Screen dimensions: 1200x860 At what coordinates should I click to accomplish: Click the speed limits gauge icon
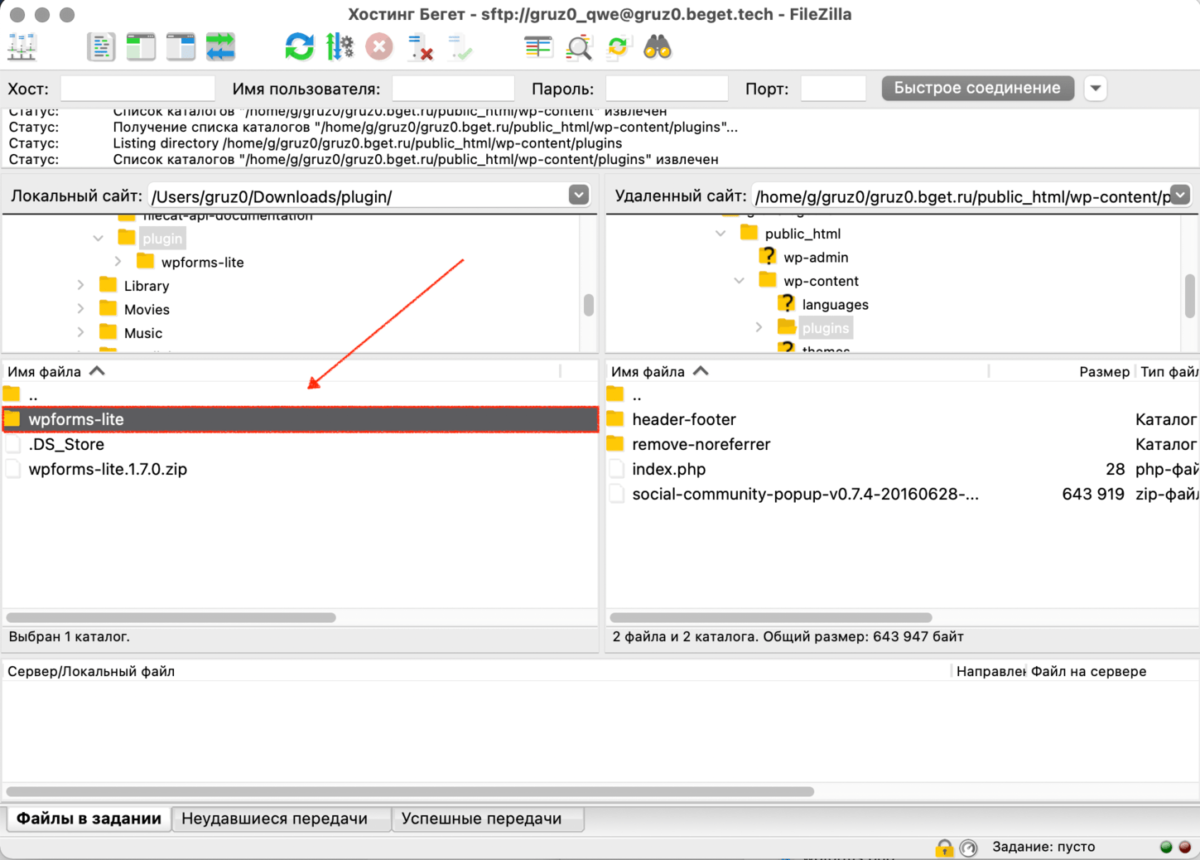pos(968,848)
